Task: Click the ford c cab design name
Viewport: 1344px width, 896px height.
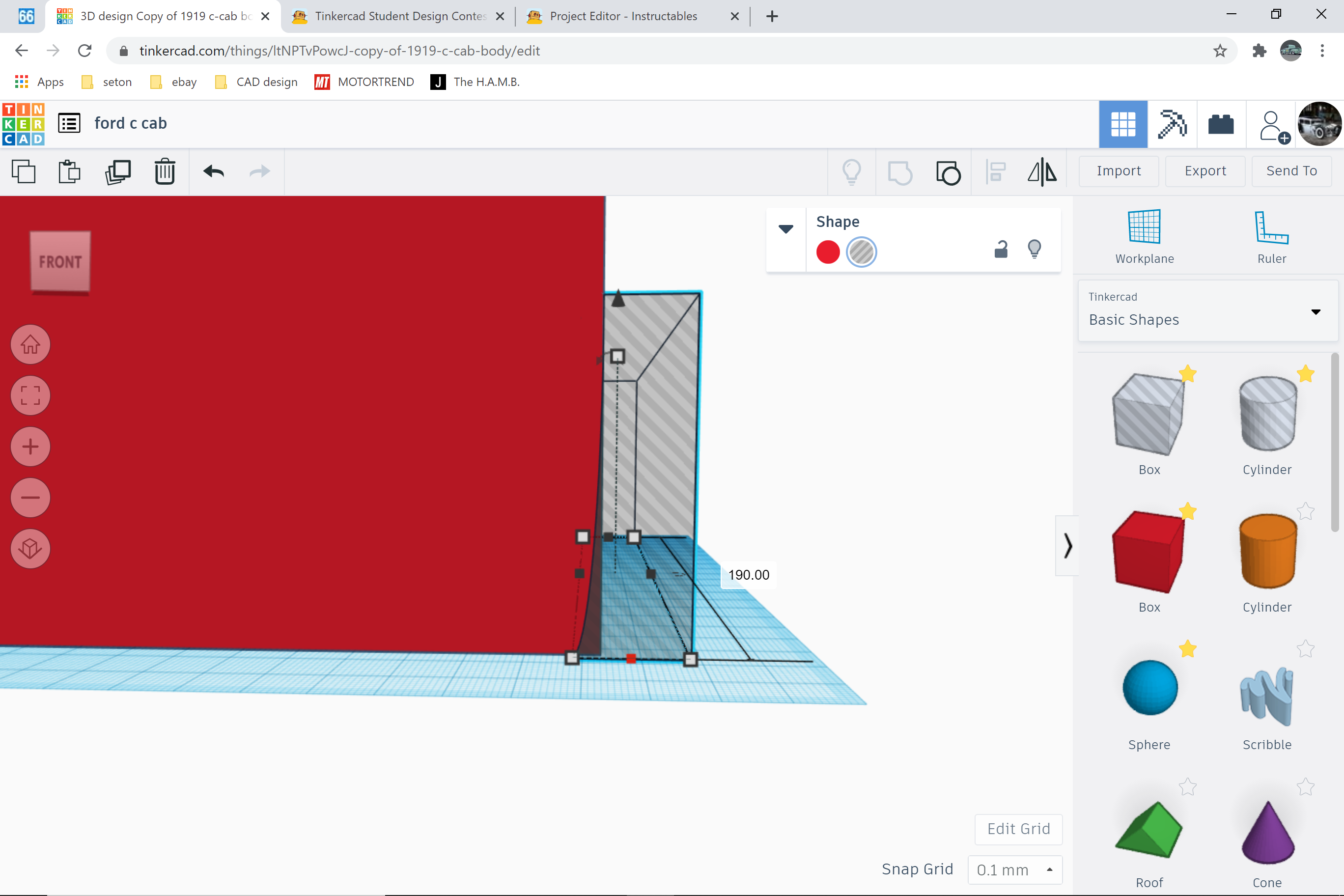Action: point(130,123)
